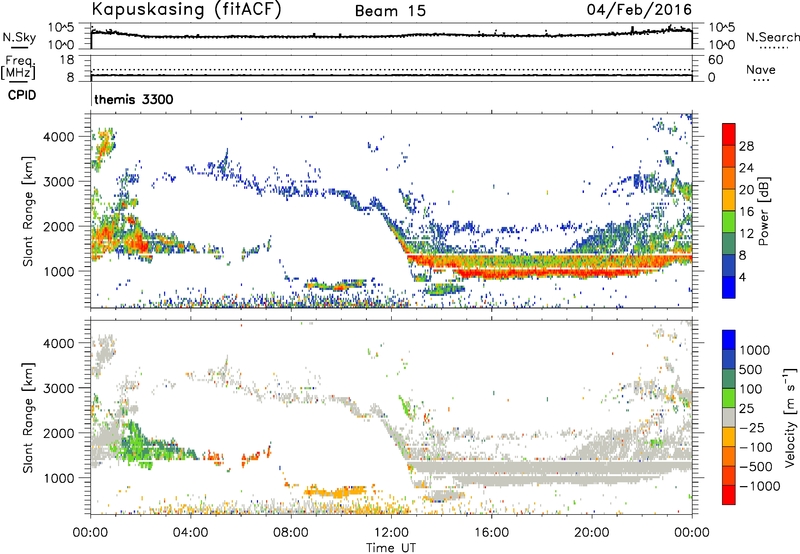Click the blue top of the Velocity color bar
The width and height of the screenshot is (800, 554).
(x=729, y=339)
